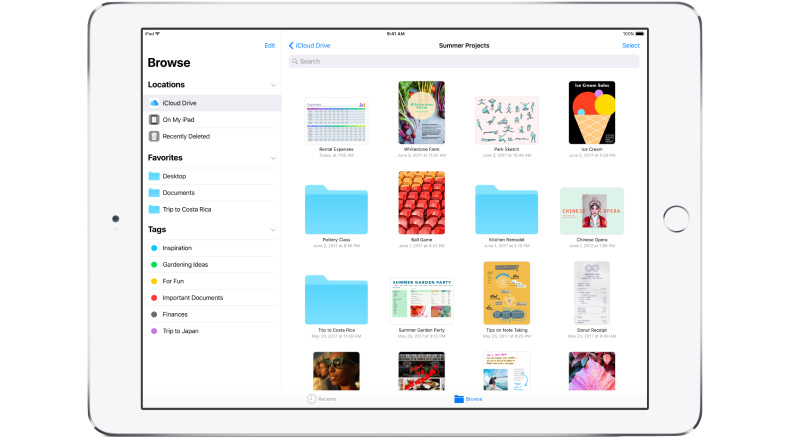Screen dimensions: 790x440
Task: Open the Documents folder icon in Favorites
Action: point(154,193)
